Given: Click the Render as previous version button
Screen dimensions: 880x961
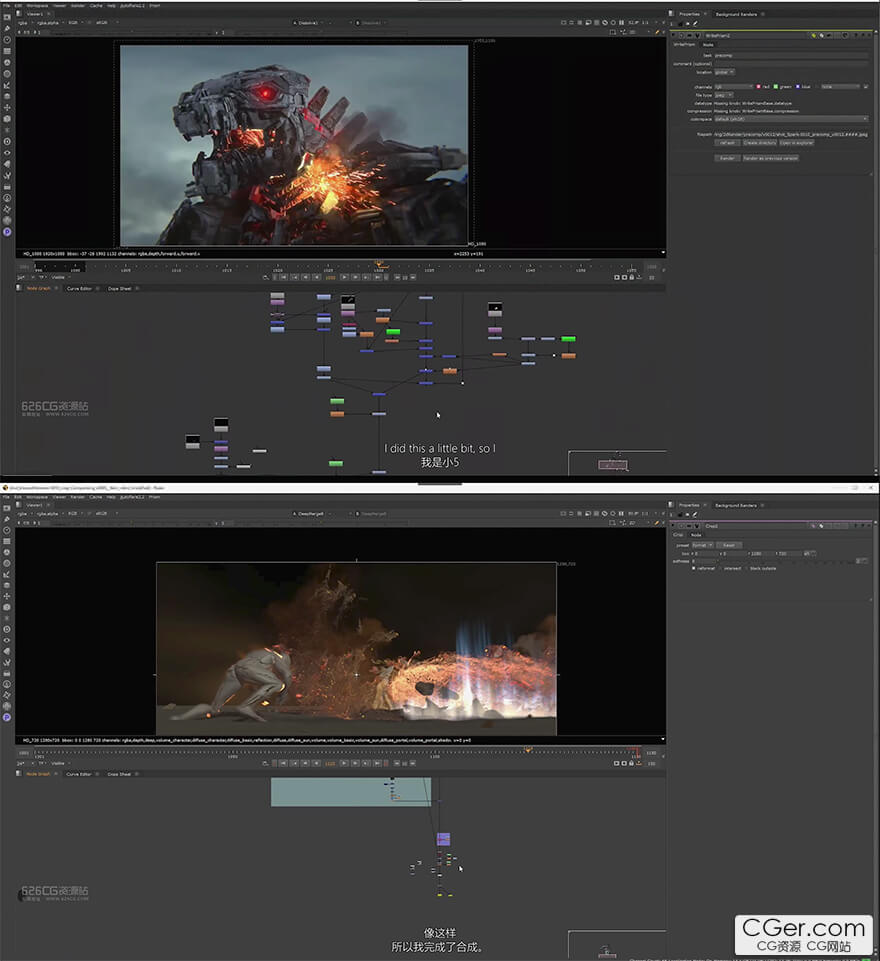Looking at the screenshot, I should tap(770, 158).
